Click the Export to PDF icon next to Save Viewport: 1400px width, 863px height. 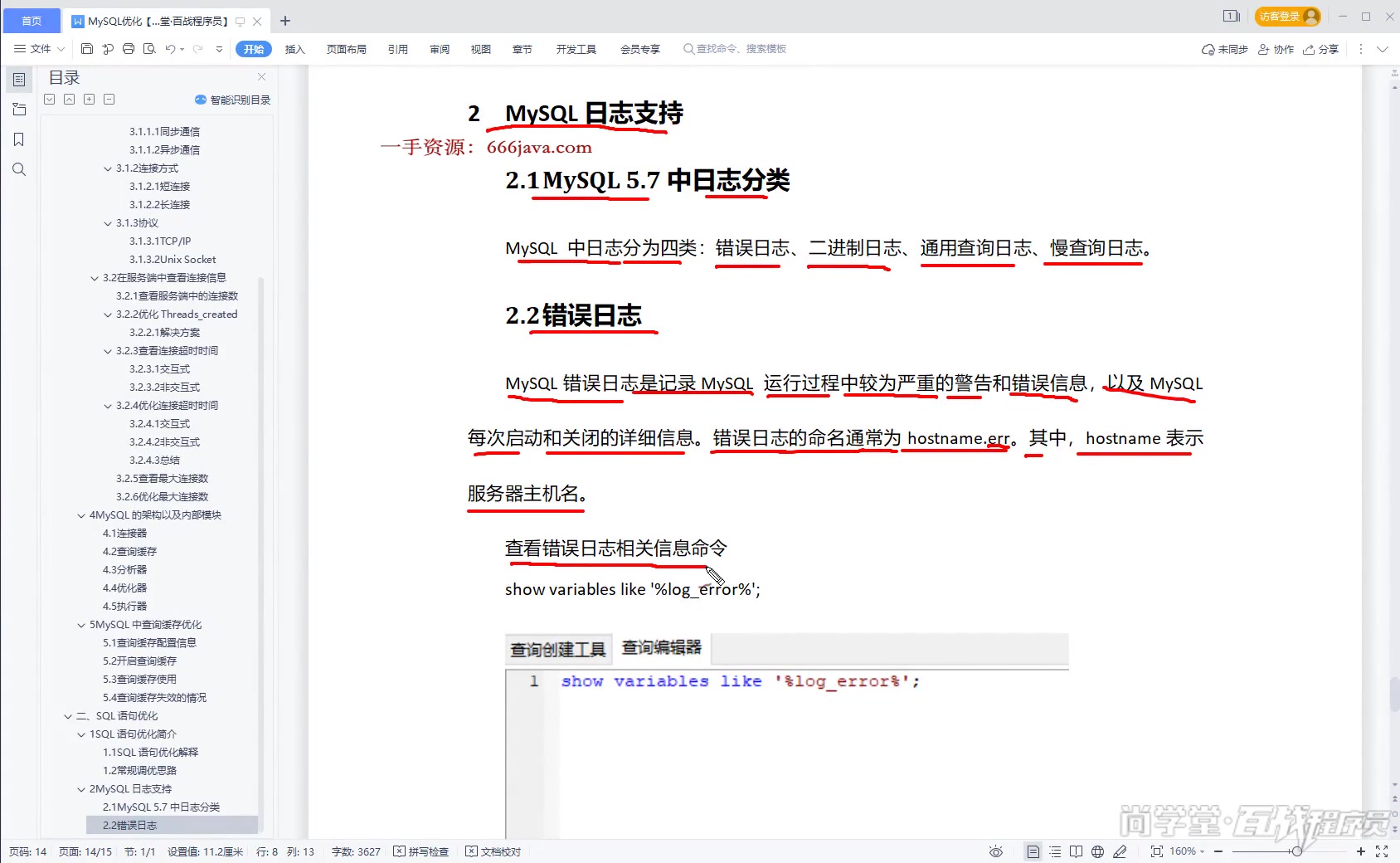[108, 49]
